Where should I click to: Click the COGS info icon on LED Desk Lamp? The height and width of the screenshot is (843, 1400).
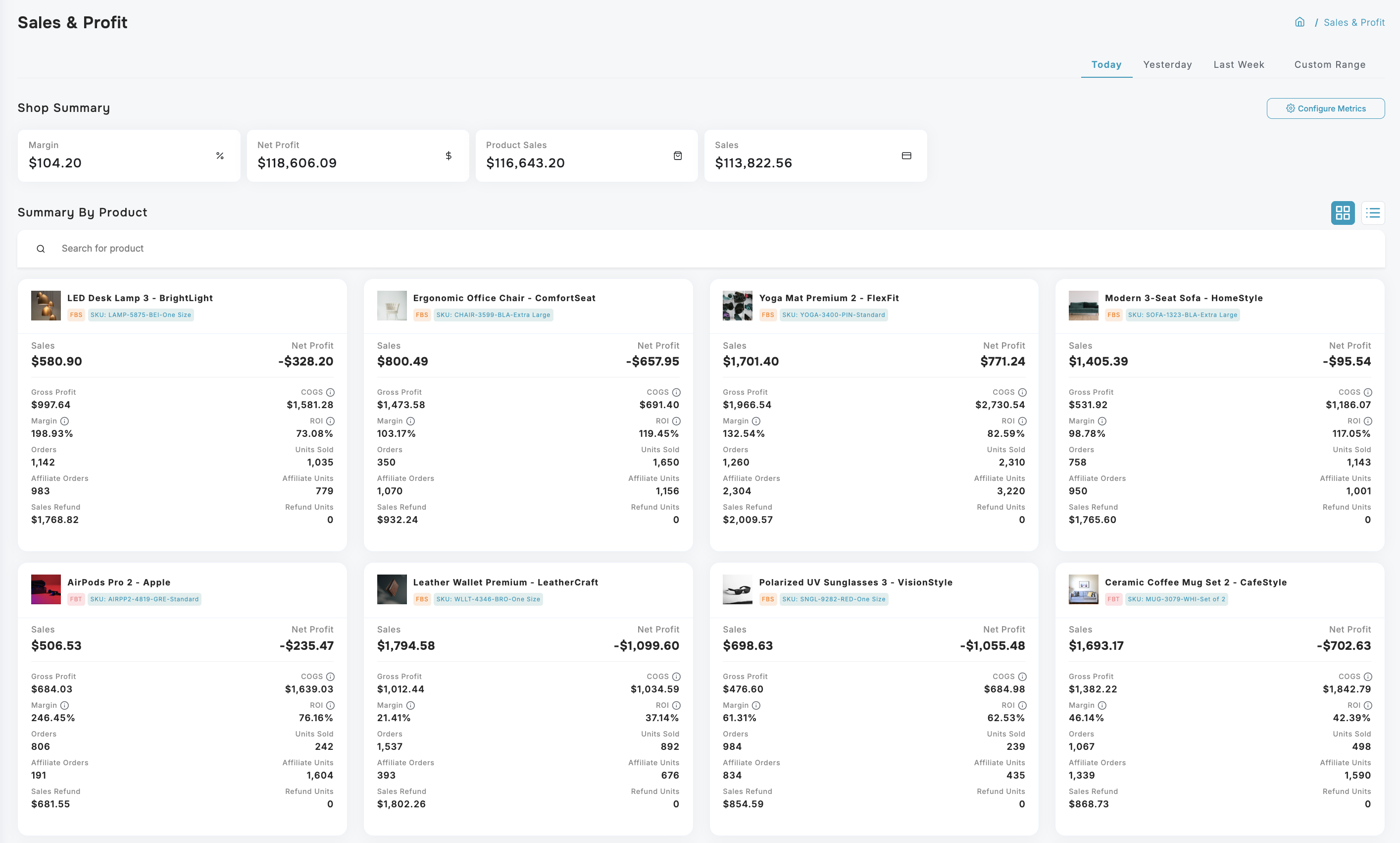330,393
